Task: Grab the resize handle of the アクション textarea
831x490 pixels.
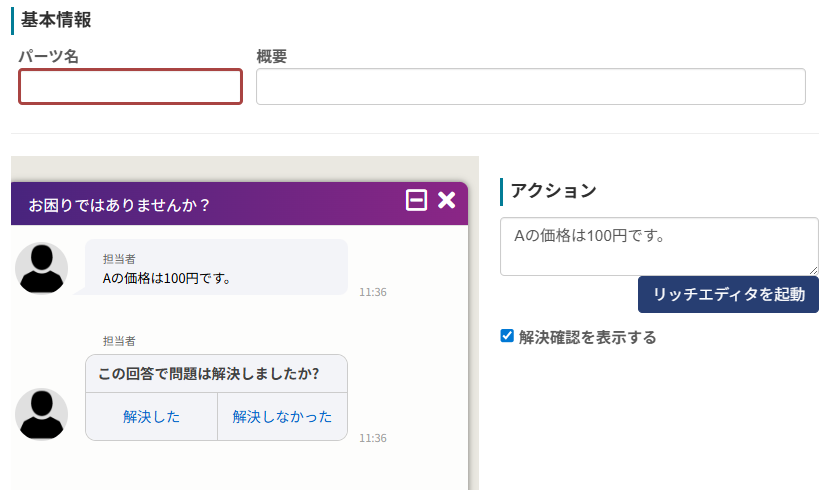Action: [x=814, y=271]
